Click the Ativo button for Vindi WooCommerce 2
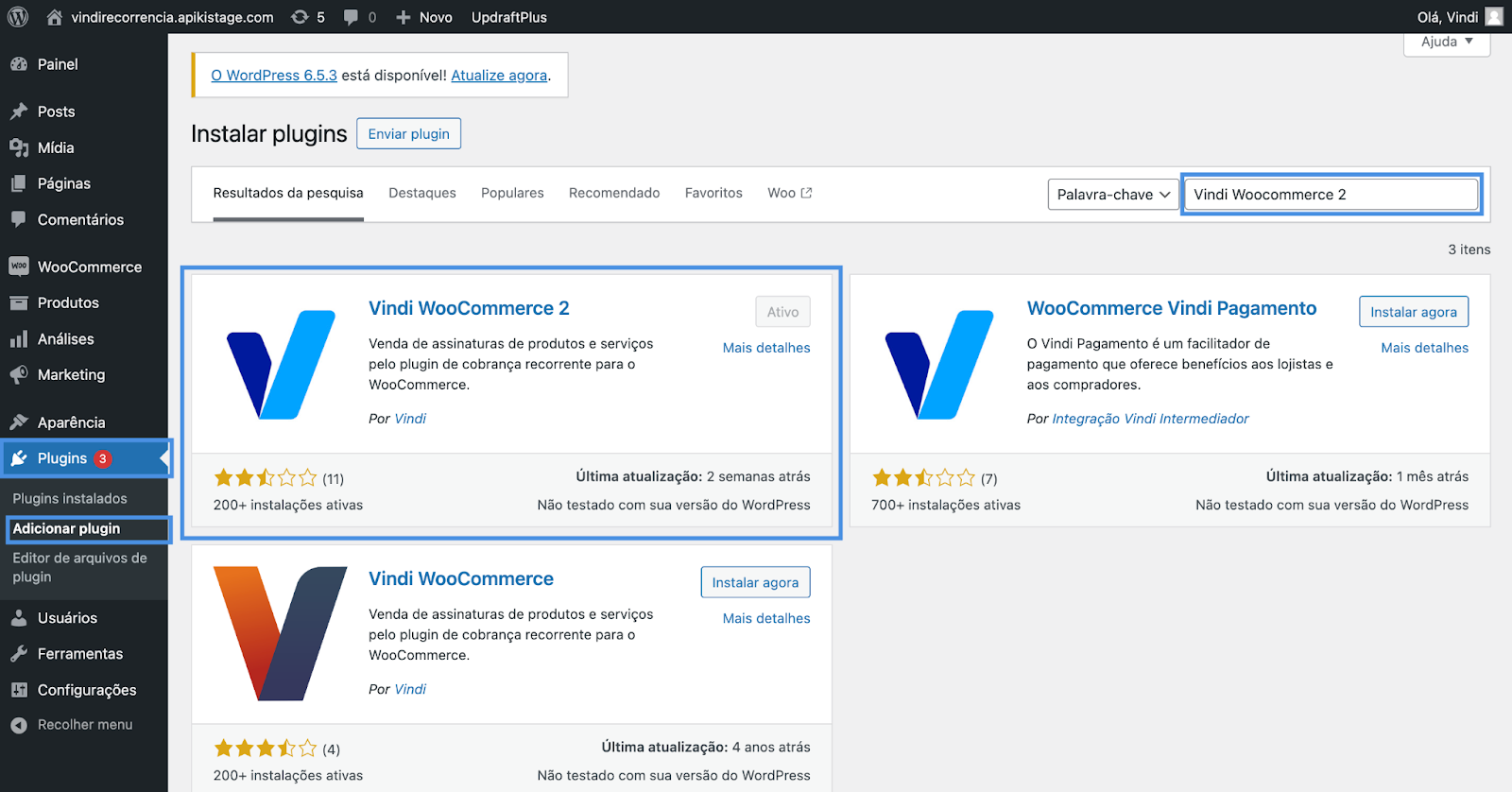This screenshot has height=792, width=1512. coord(782,312)
